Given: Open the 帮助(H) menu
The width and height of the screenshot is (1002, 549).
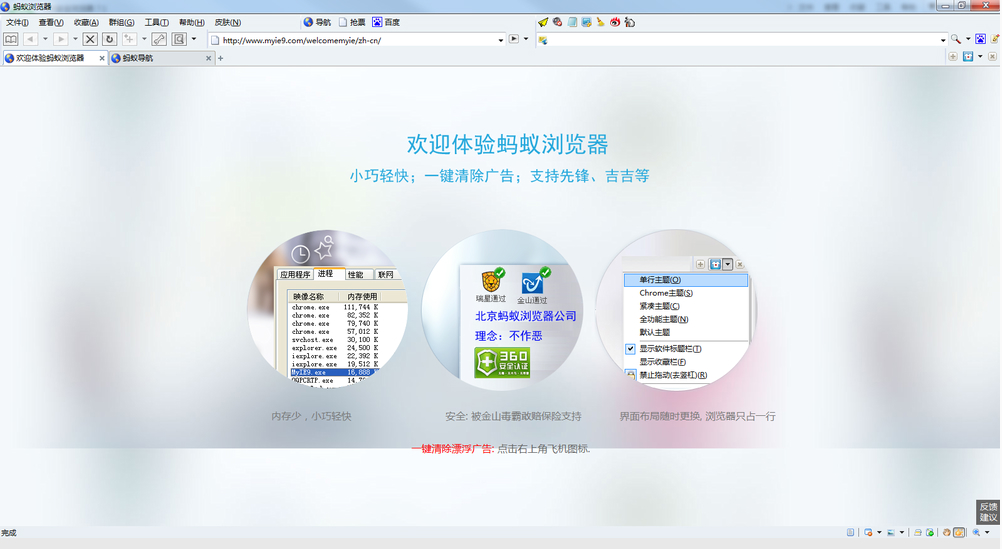Looking at the screenshot, I should pos(192,22).
